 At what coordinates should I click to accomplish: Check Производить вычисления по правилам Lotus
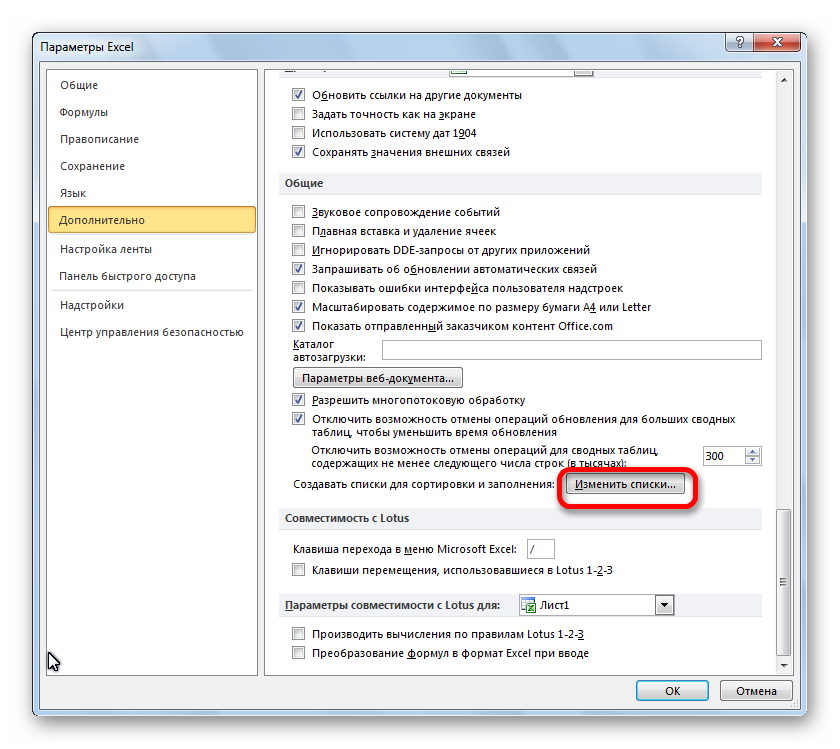tap(298, 634)
